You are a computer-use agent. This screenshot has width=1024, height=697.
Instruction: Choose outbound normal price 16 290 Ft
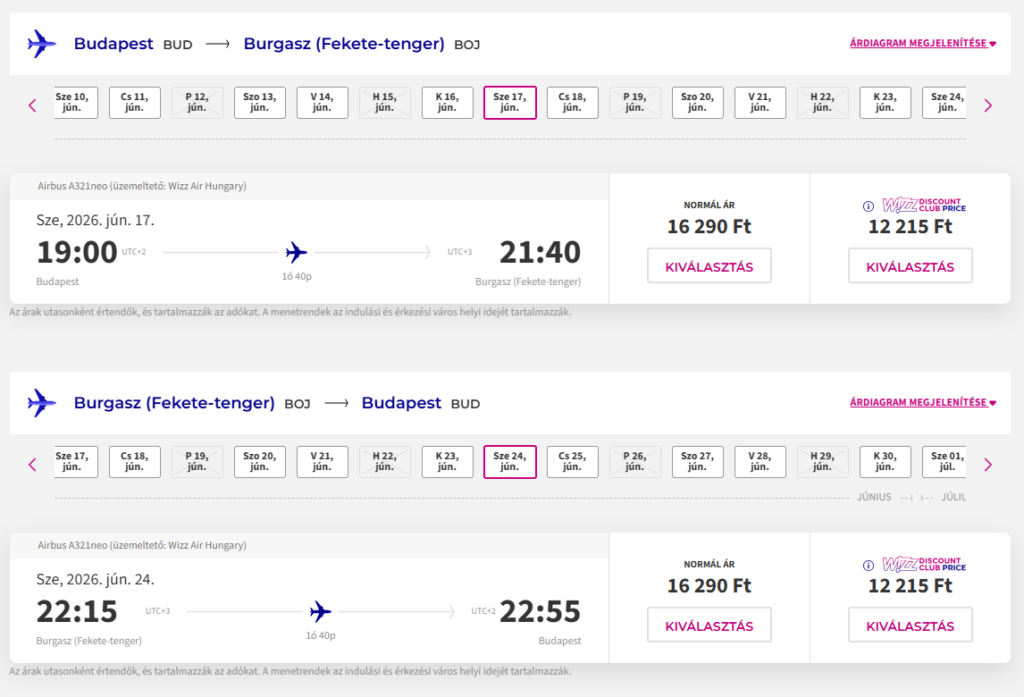click(709, 267)
